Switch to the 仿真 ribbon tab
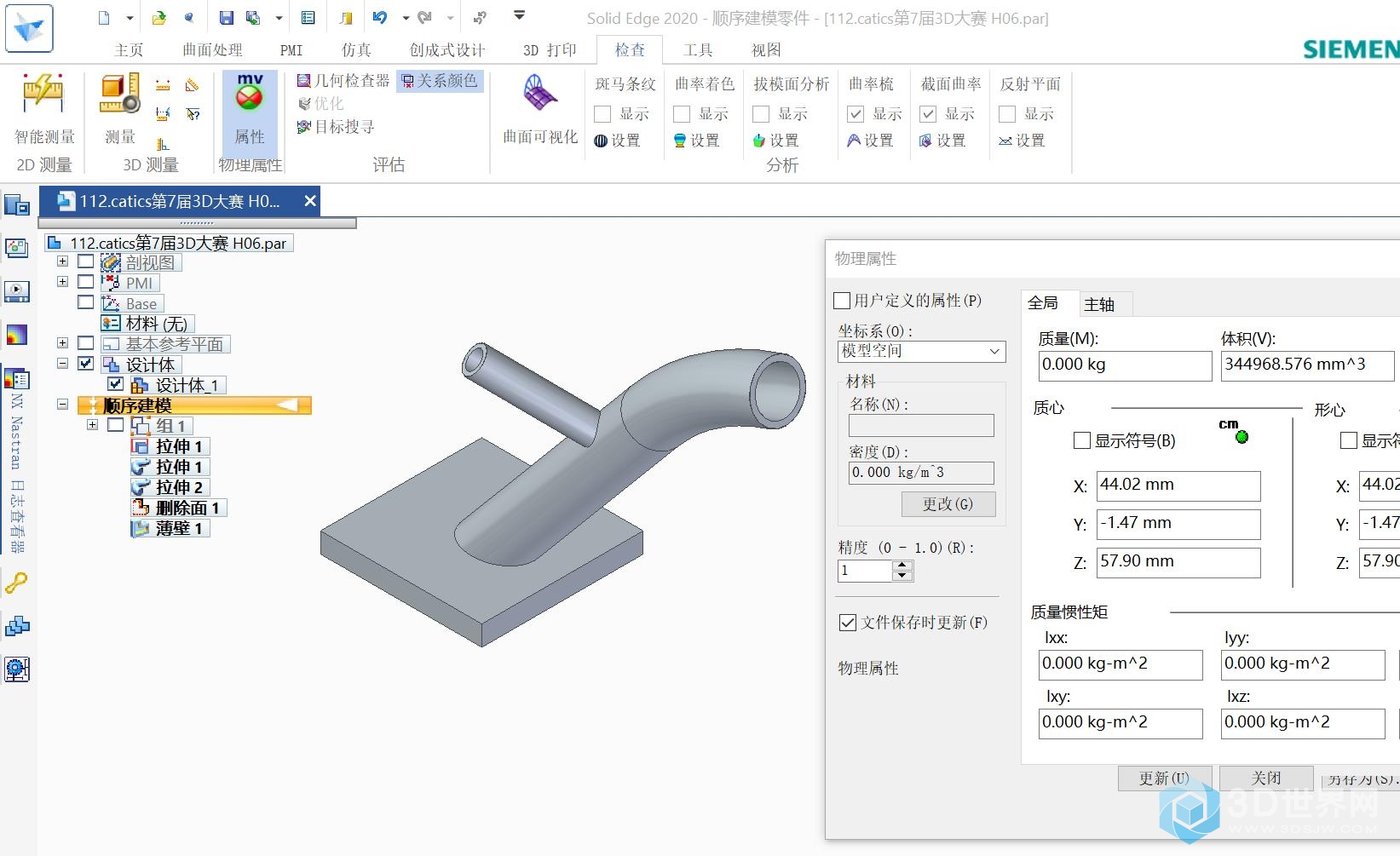 (356, 50)
